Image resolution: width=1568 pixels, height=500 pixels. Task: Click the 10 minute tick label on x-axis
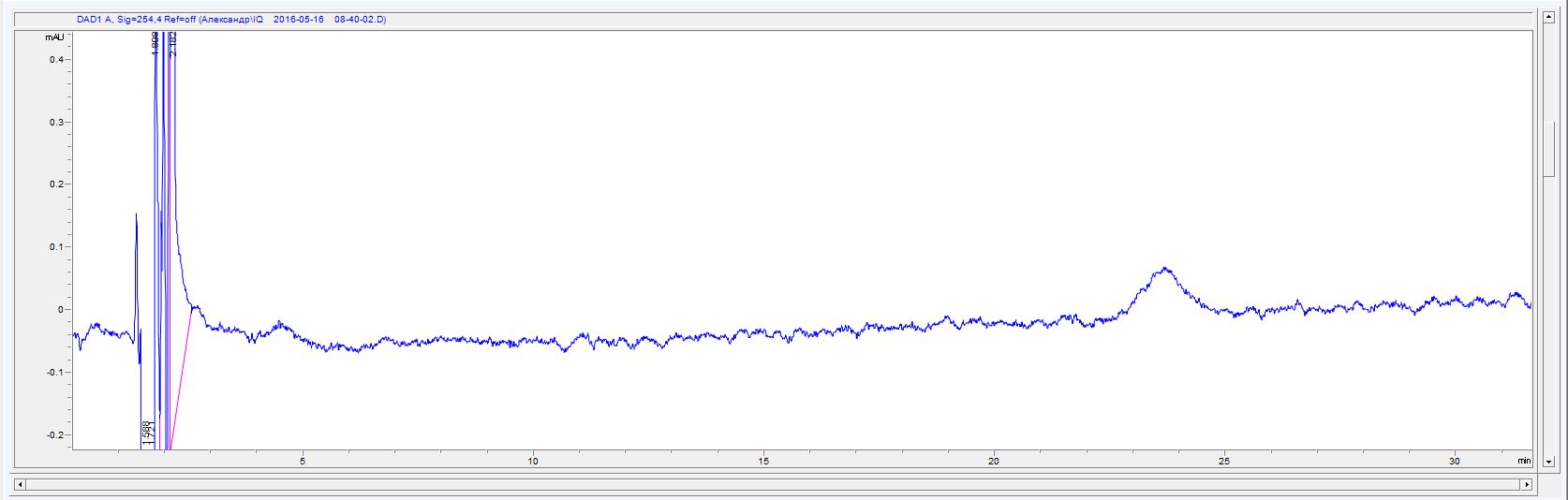532,461
